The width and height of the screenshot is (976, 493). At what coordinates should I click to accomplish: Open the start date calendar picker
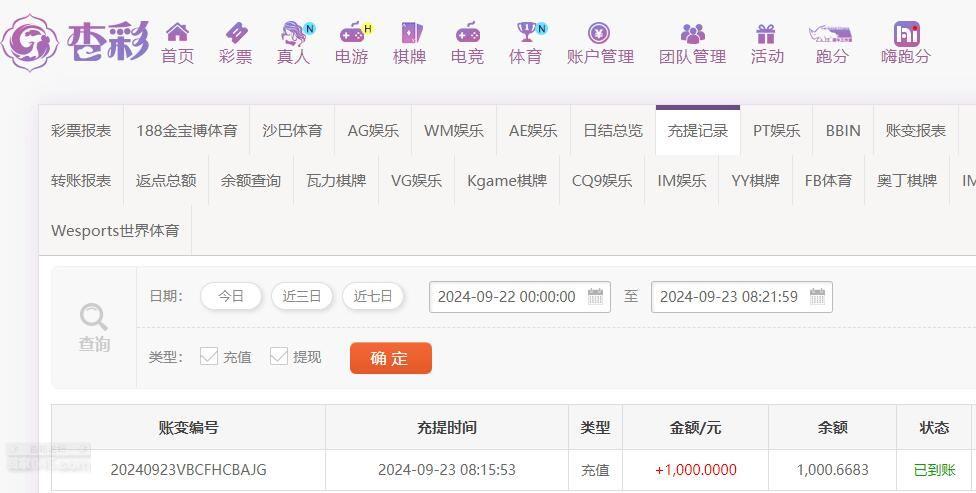click(x=596, y=296)
